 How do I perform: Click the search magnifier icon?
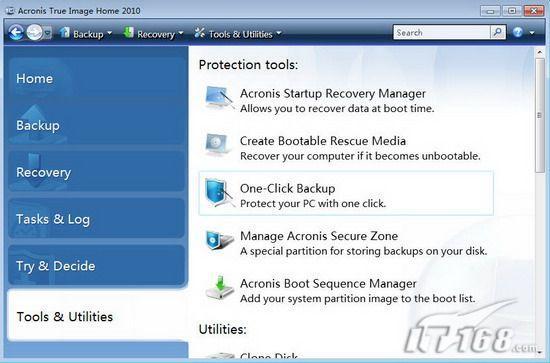(x=498, y=33)
